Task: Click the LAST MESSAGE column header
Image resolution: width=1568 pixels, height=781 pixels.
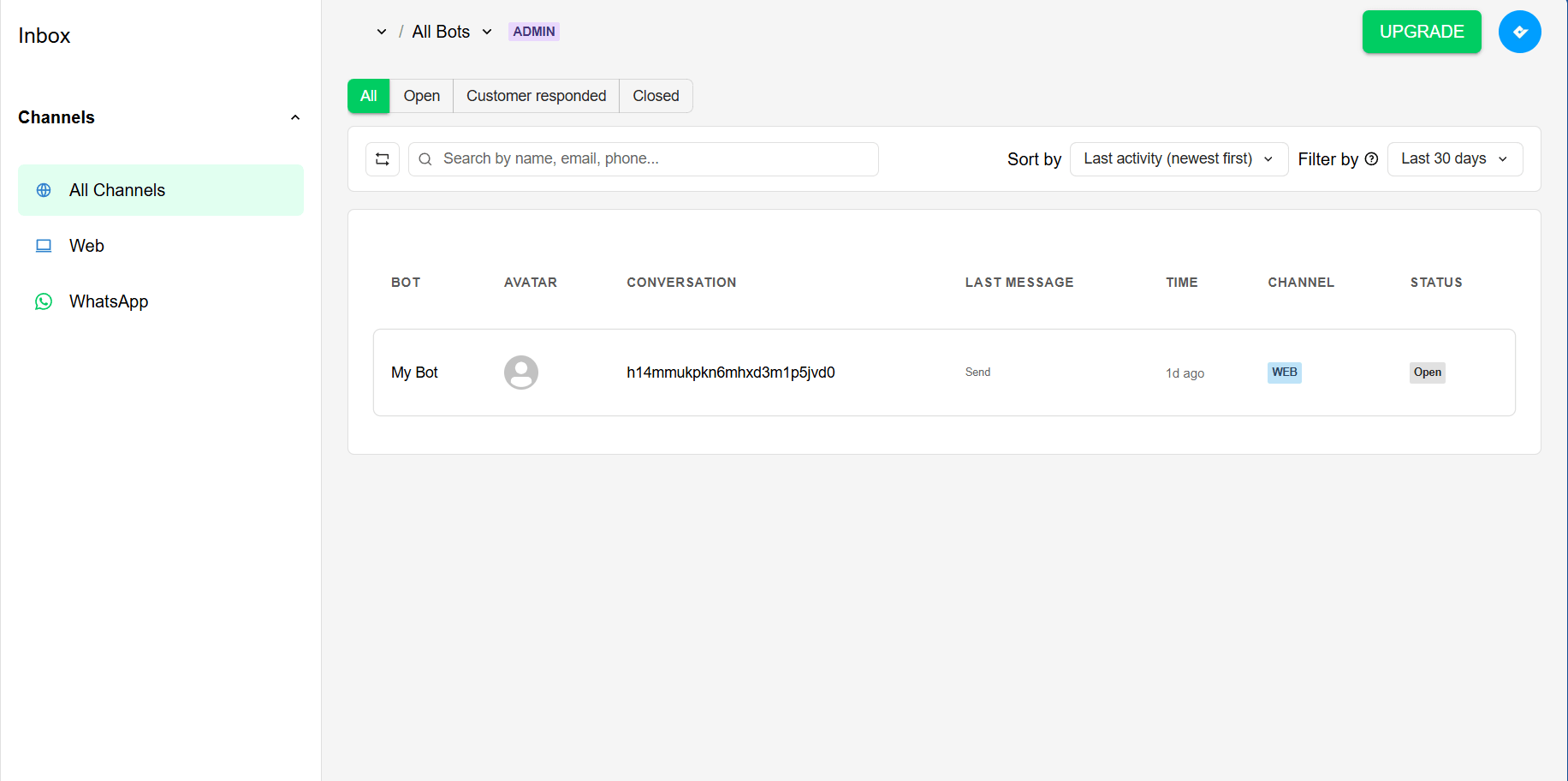Action: click(1019, 283)
